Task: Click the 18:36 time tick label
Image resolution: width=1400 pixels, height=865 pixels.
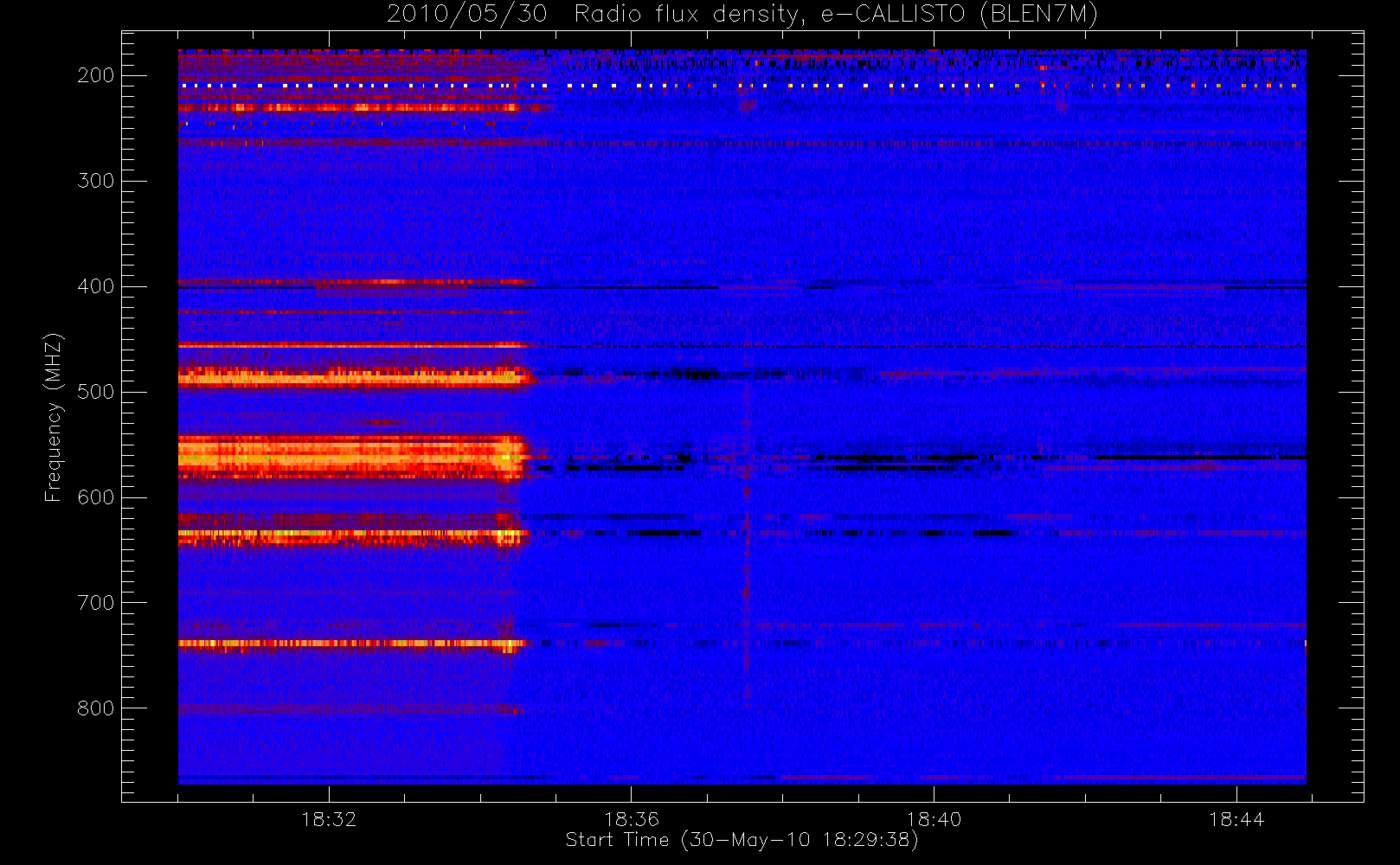Action: pos(632,819)
